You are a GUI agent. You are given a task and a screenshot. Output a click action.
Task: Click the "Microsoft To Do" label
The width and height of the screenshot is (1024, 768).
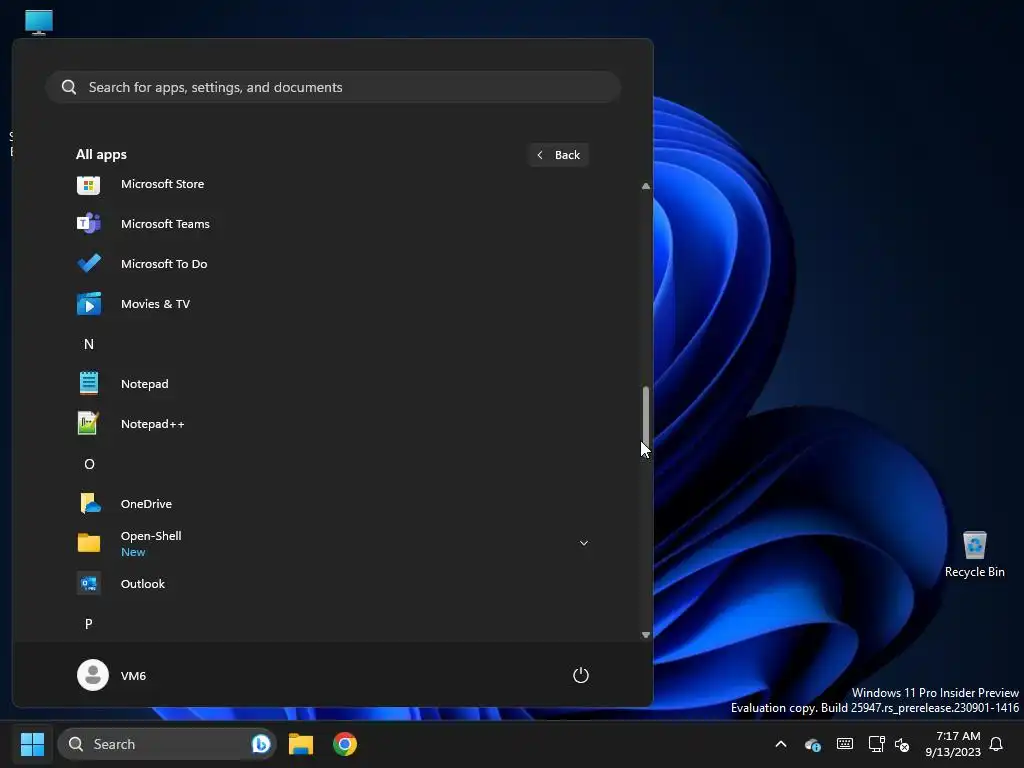[164, 264]
